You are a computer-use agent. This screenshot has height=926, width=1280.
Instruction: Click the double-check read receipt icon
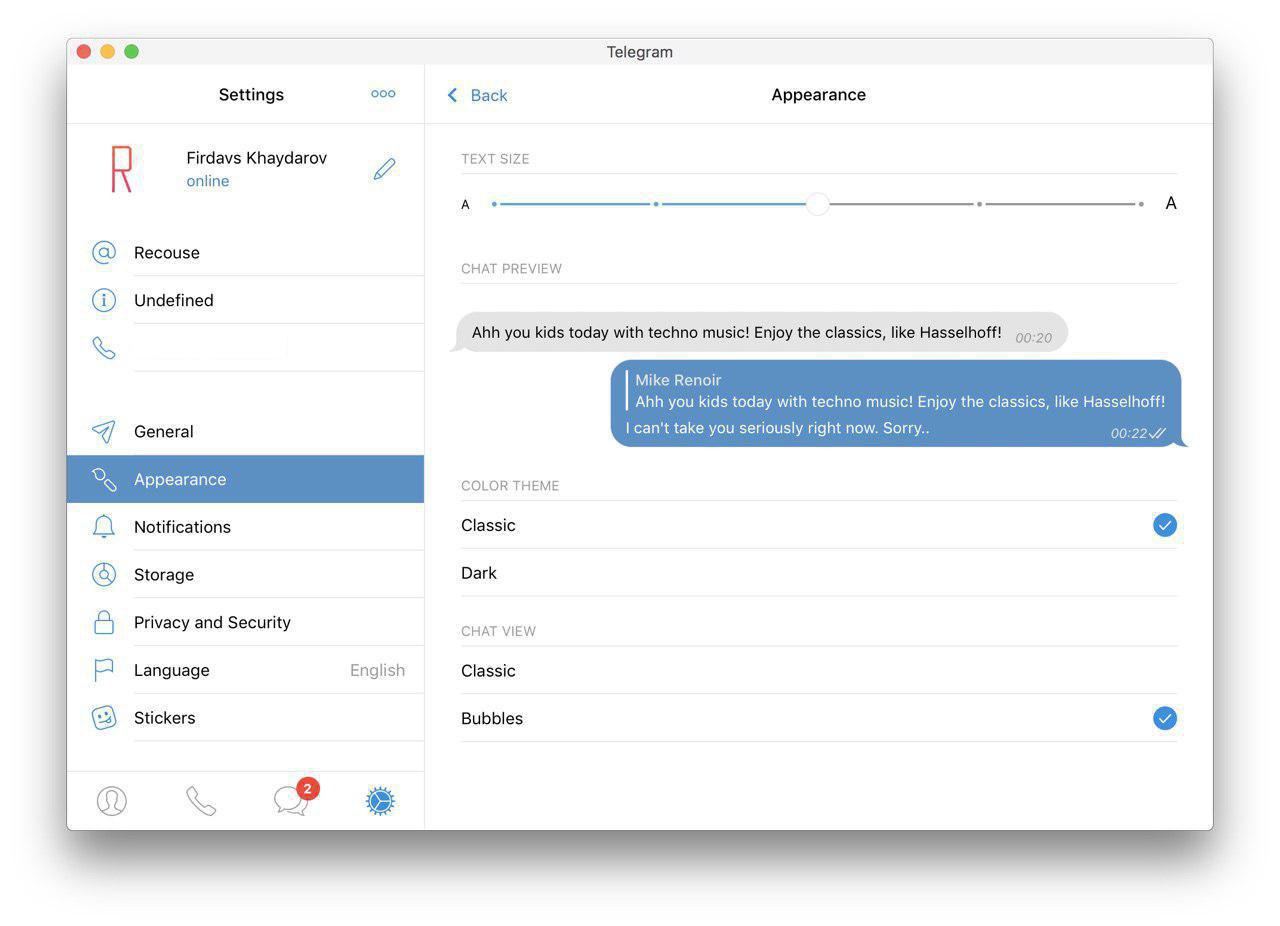coord(1158,433)
